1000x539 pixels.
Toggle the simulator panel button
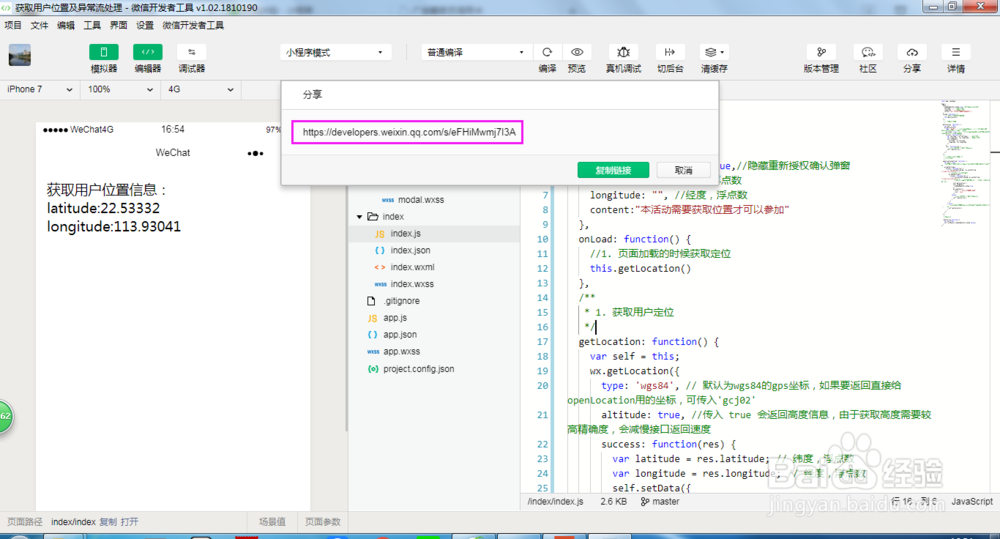click(103, 52)
